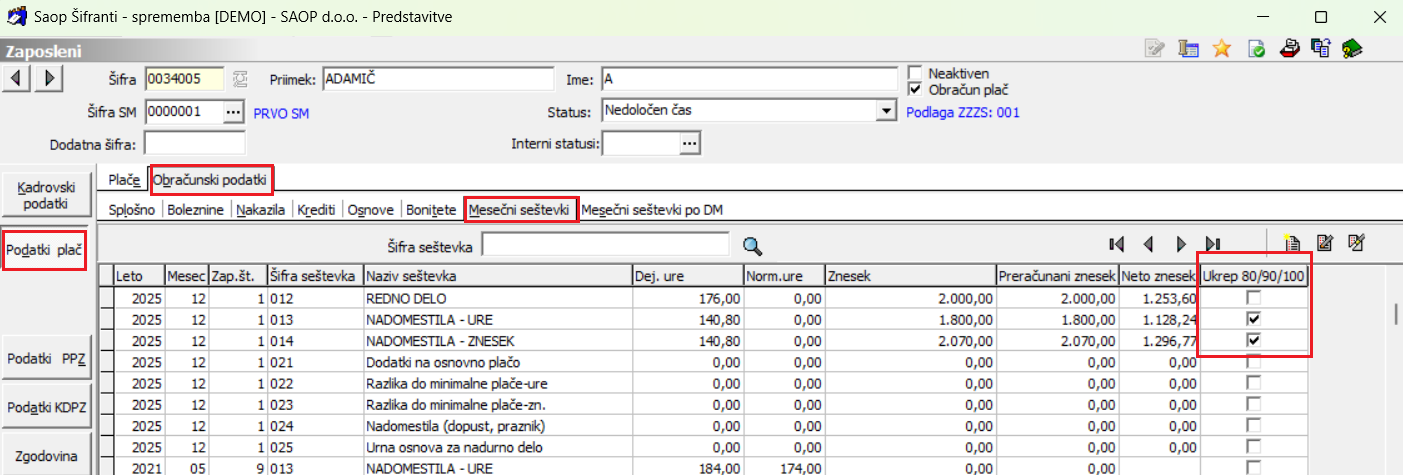The image size is (1403, 476).
Task: Click the vertical scrollbar of the grid
Action: [x=1395, y=314]
